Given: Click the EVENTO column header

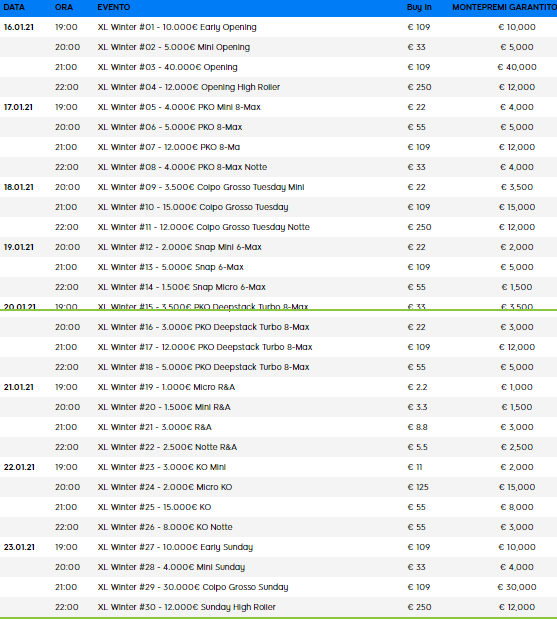Looking at the screenshot, I should (113, 7).
